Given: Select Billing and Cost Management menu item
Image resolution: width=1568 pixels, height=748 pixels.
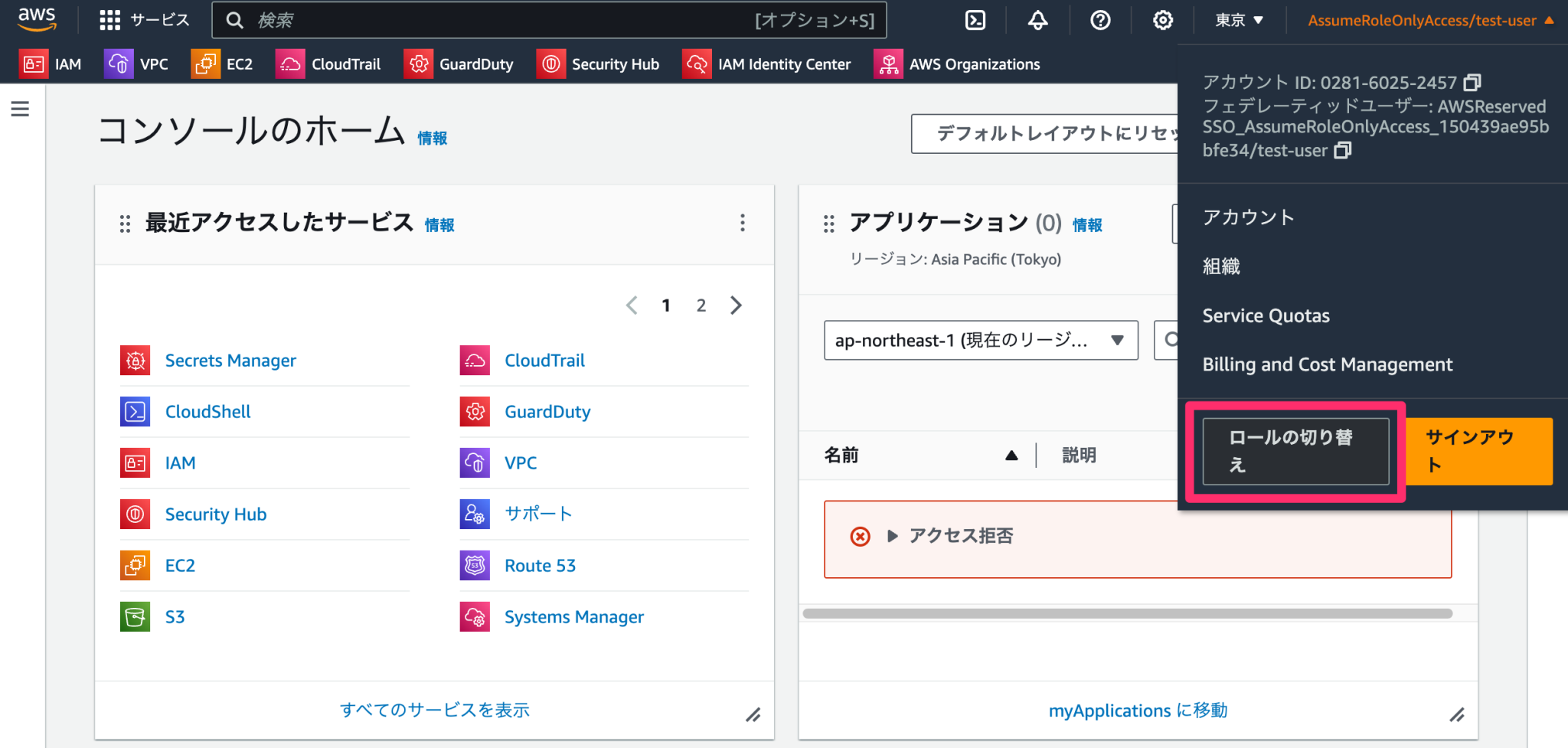Looking at the screenshot, I should 1328,364.
